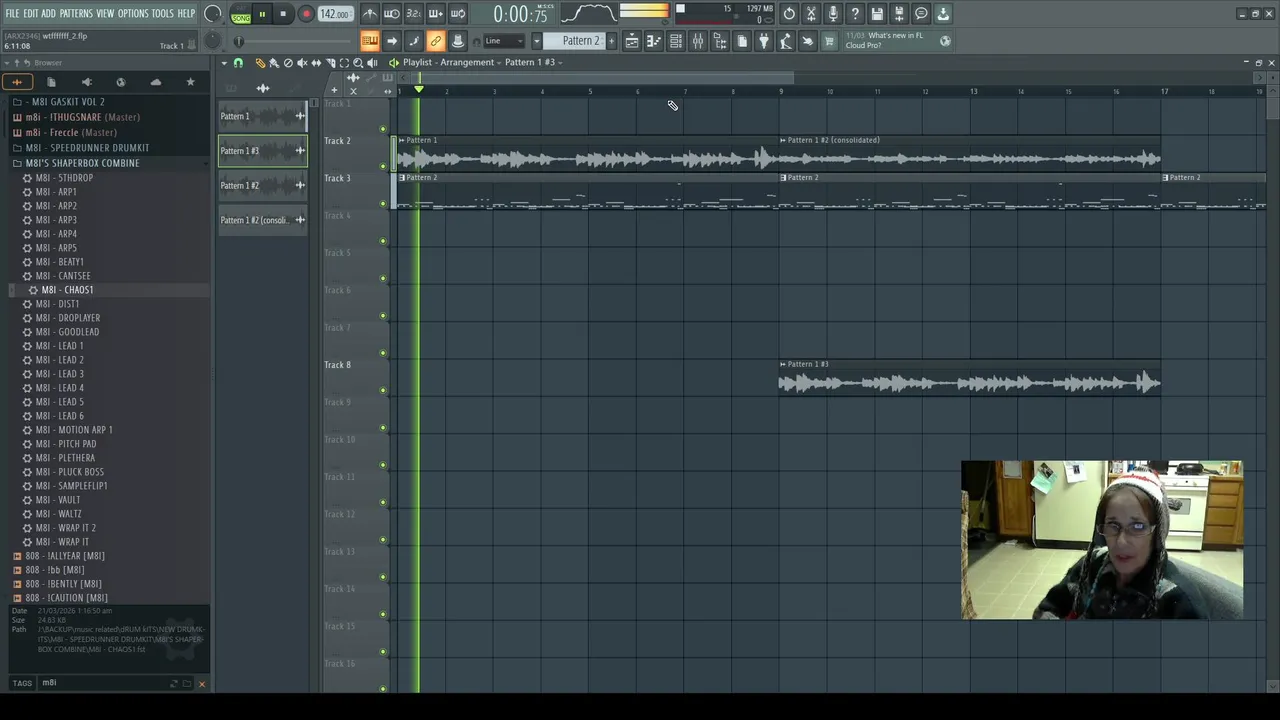Open the pattern selector left arrow menu
1280x720 pixels.
coord(537,41)
